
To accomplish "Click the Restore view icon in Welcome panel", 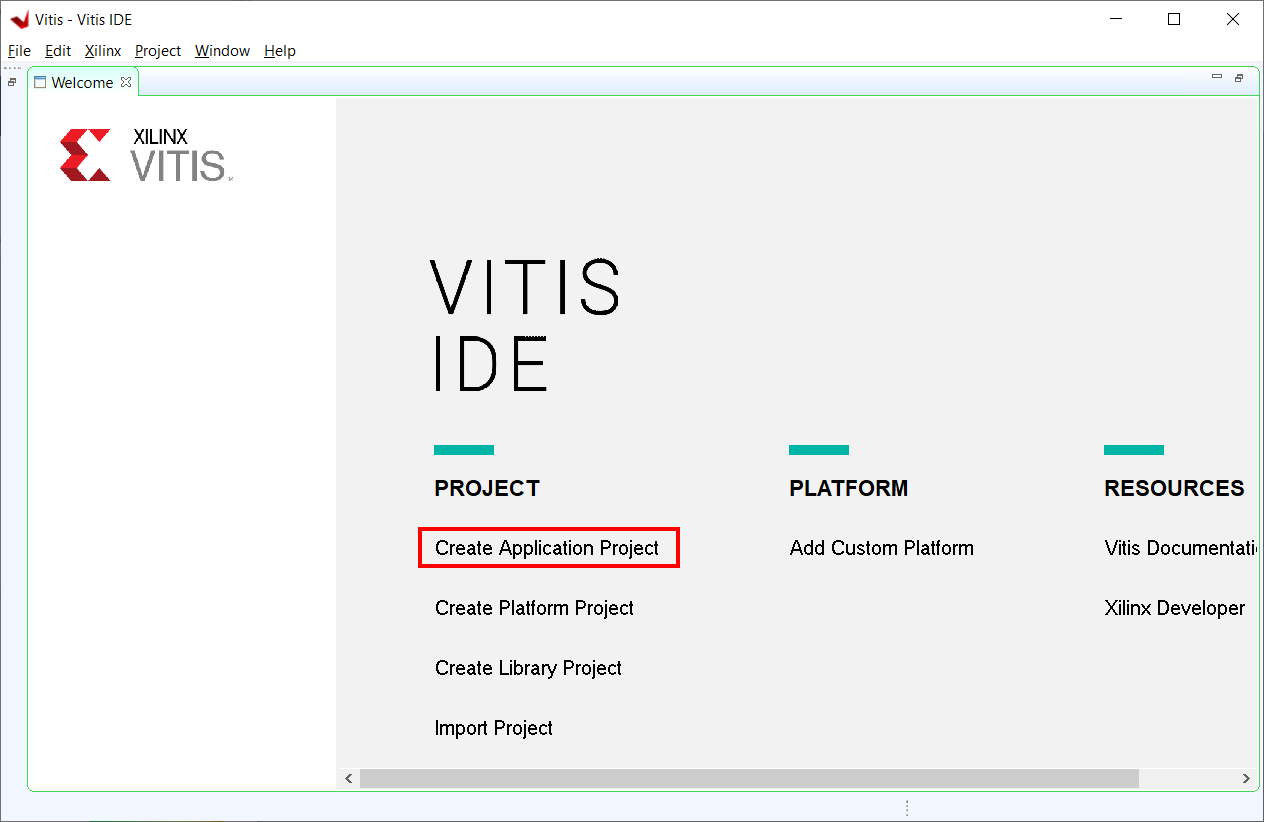I will pos(1239,77).
